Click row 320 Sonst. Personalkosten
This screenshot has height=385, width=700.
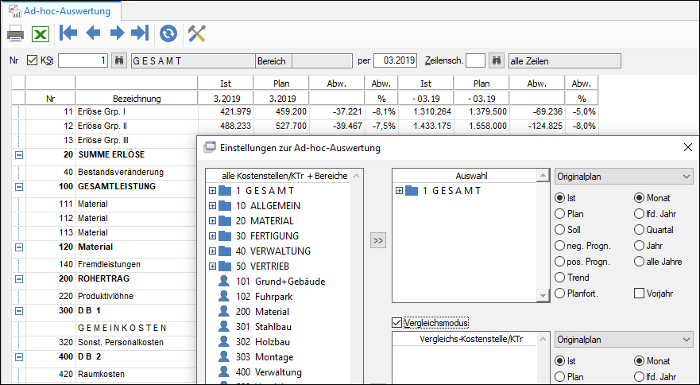click(x=104, y=342)
